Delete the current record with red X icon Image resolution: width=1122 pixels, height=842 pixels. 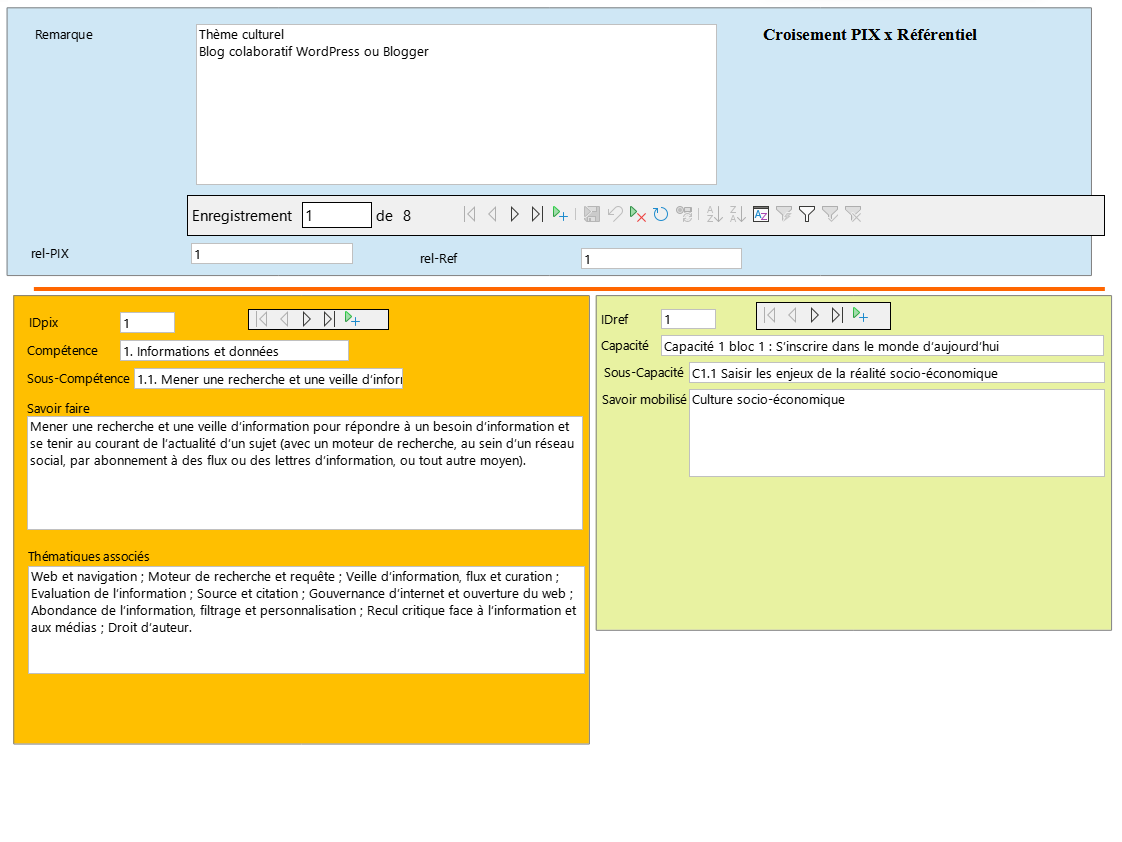[638, 215]
